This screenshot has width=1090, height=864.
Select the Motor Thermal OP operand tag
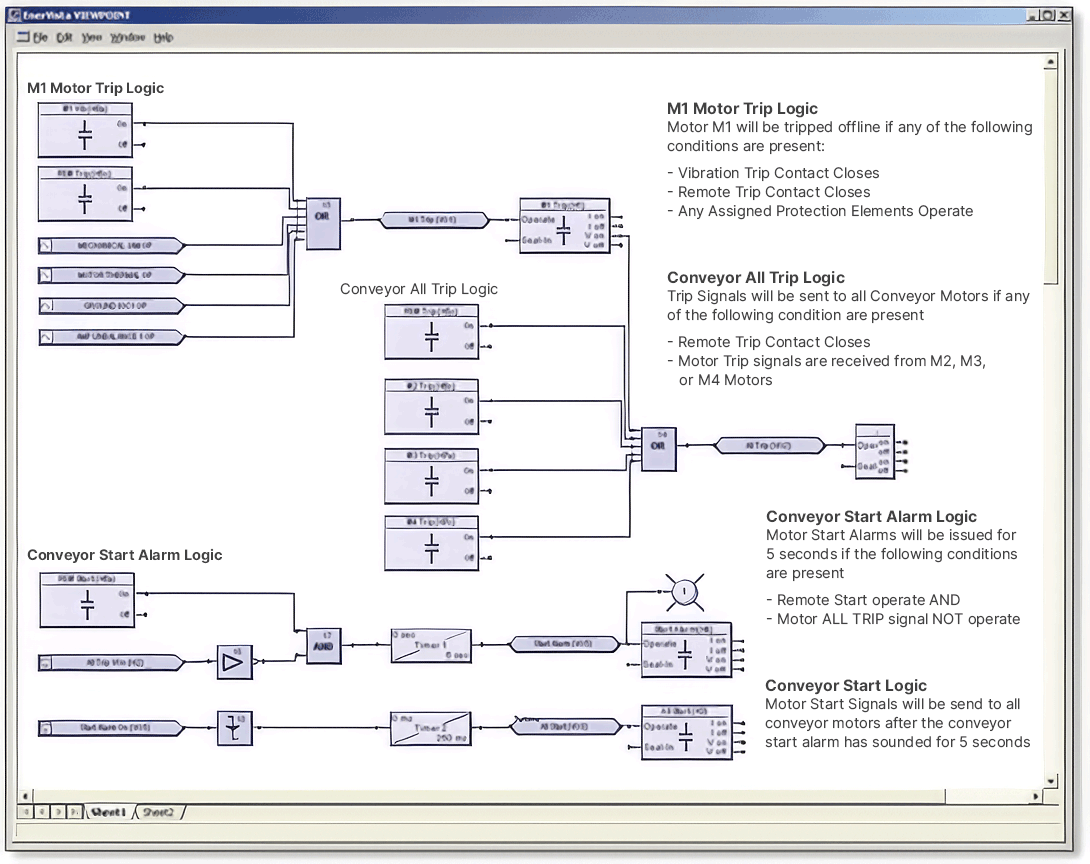coord(111,275)
